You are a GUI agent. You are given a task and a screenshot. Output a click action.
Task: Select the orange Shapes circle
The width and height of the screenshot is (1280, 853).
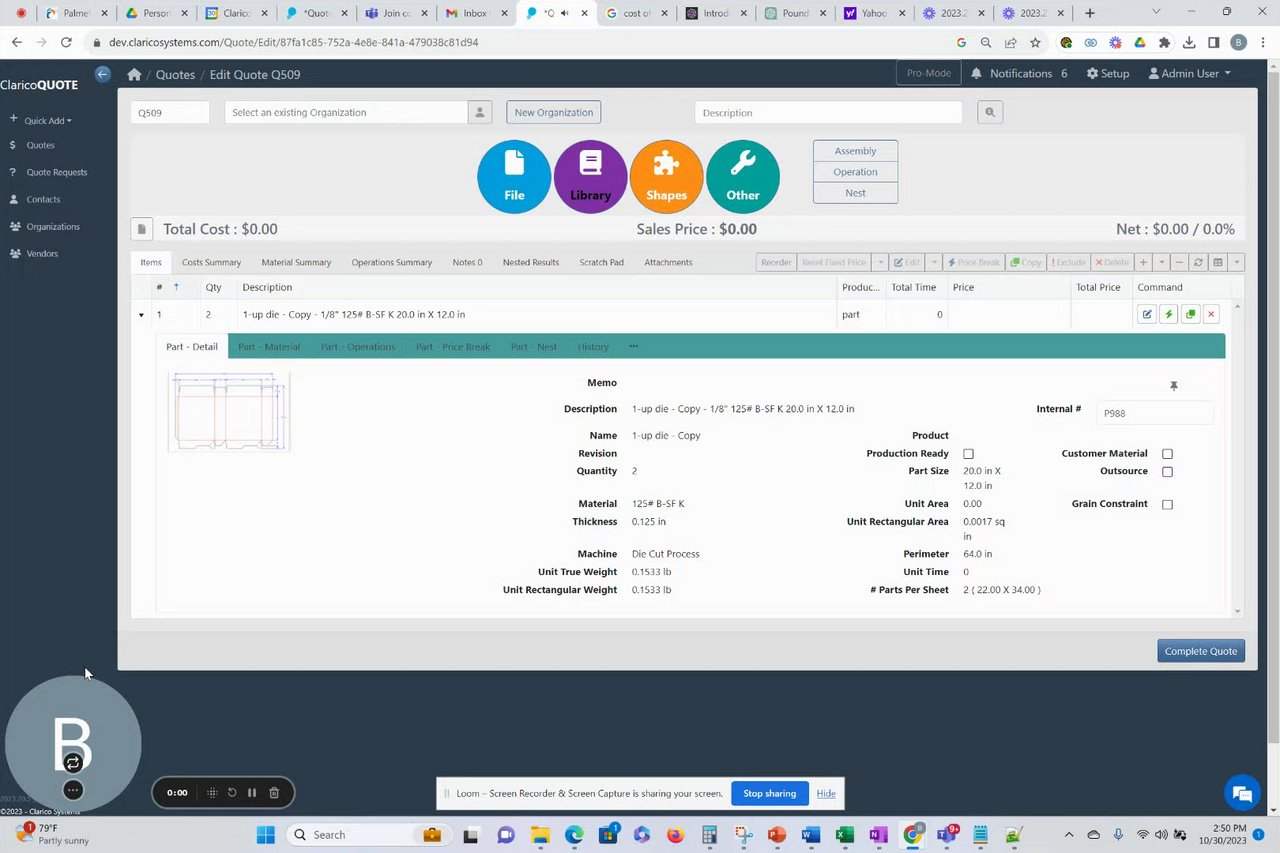[x=666, y=177]
